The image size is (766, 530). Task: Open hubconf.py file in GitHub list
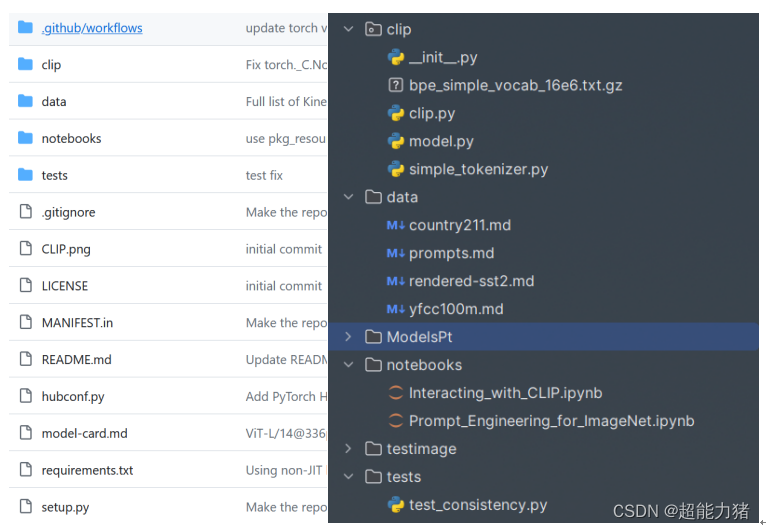73,397
